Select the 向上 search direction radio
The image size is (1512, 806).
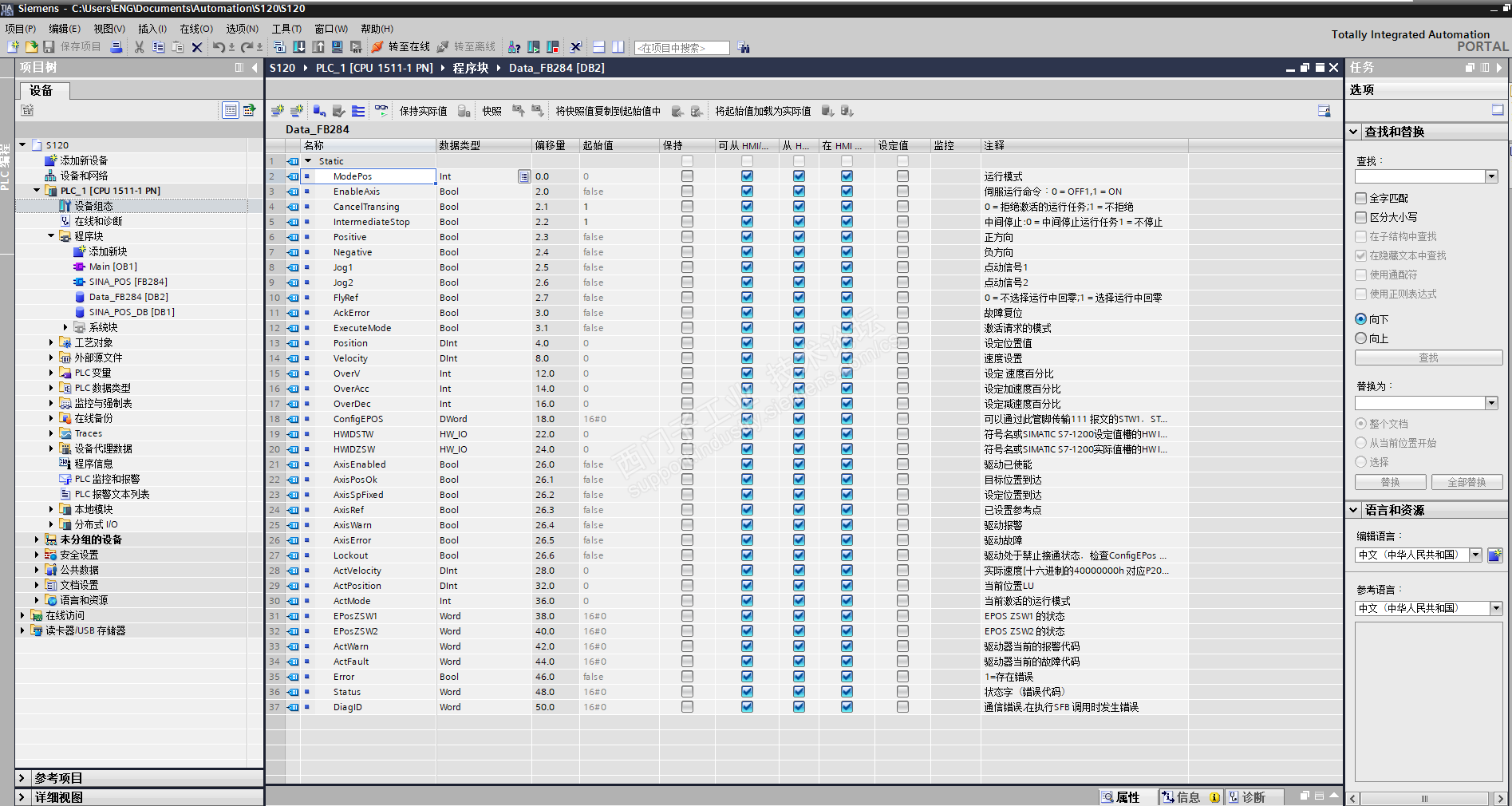point(1361,338)
